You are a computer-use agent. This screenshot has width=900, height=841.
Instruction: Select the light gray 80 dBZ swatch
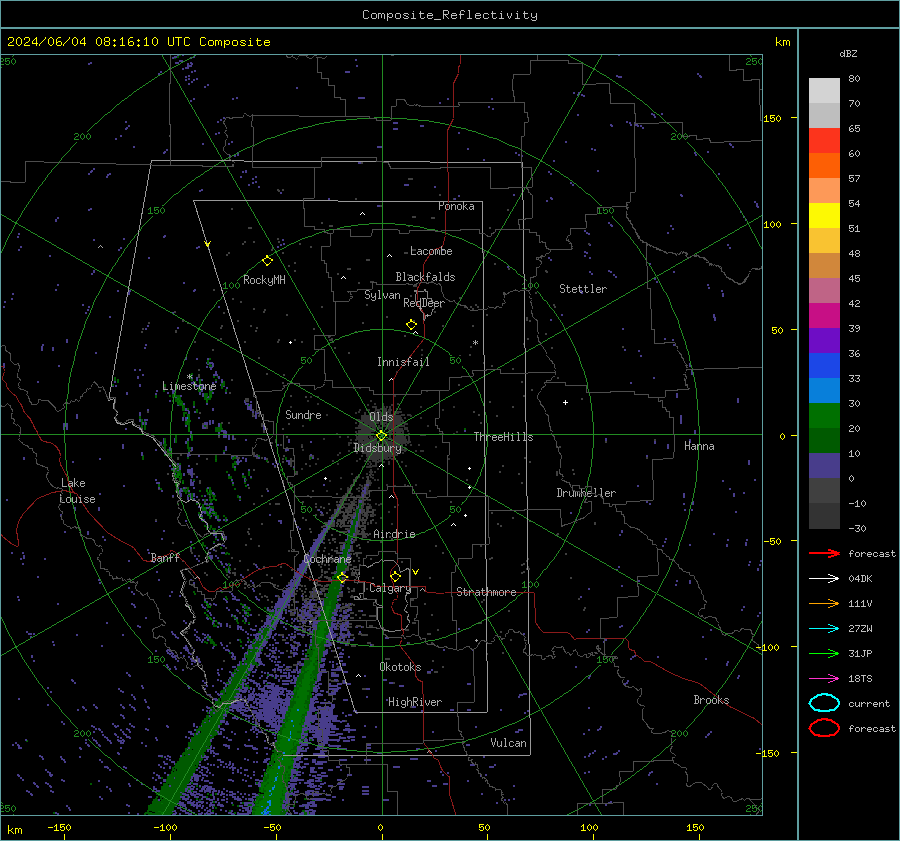click(x=824, y=91)
